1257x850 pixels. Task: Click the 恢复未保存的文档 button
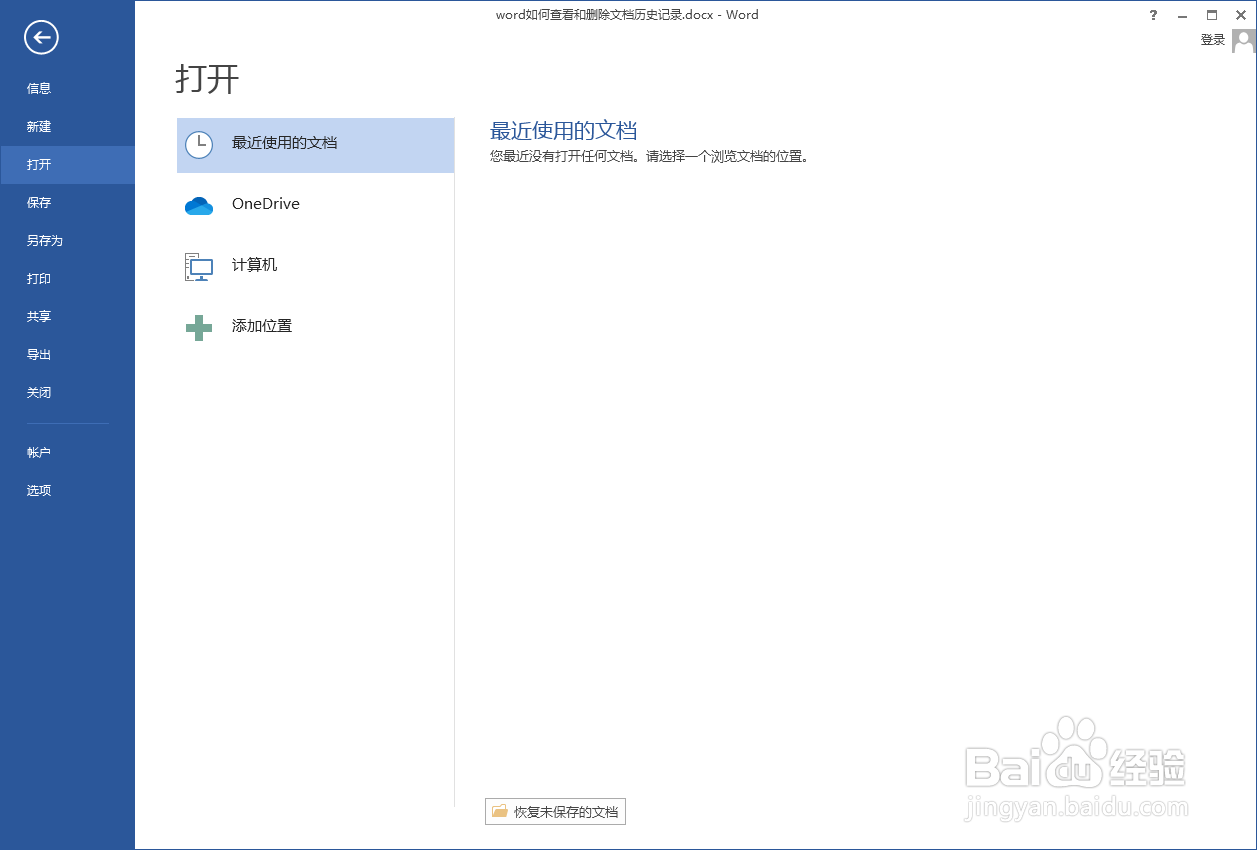click(x=555, y=811)
